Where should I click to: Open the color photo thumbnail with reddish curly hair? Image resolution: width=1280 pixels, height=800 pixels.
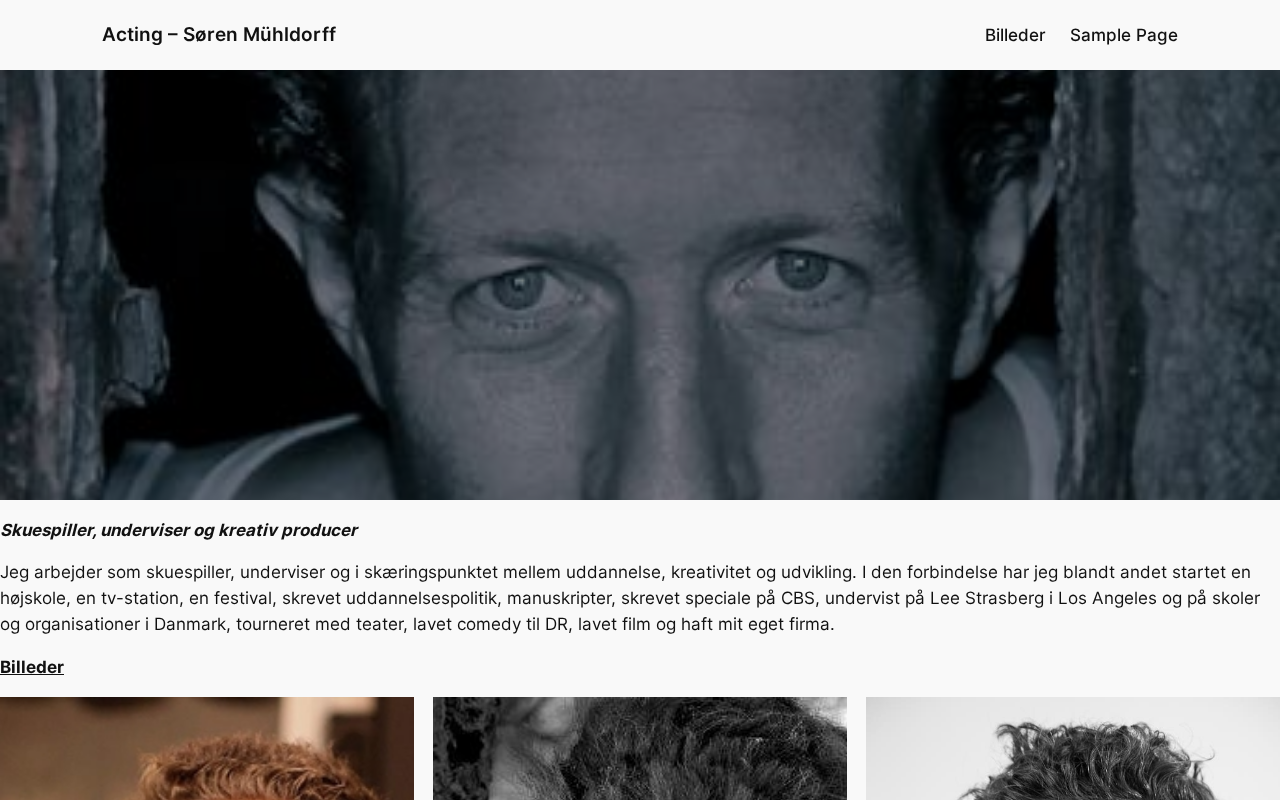coord(207,748)
